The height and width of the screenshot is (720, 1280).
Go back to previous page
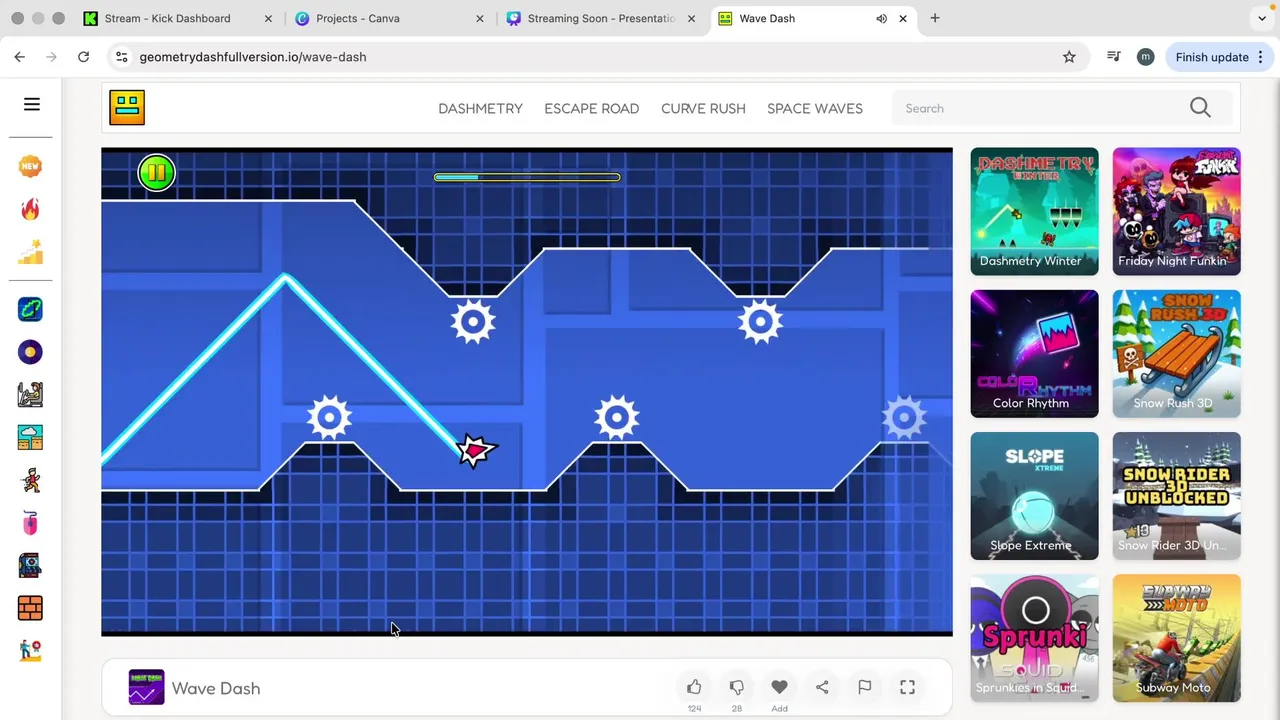[x=20, y=57]
